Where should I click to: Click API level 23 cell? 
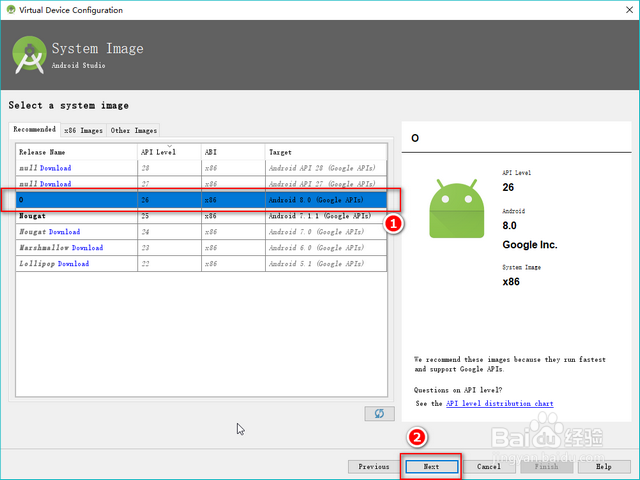tap(169, 247)
